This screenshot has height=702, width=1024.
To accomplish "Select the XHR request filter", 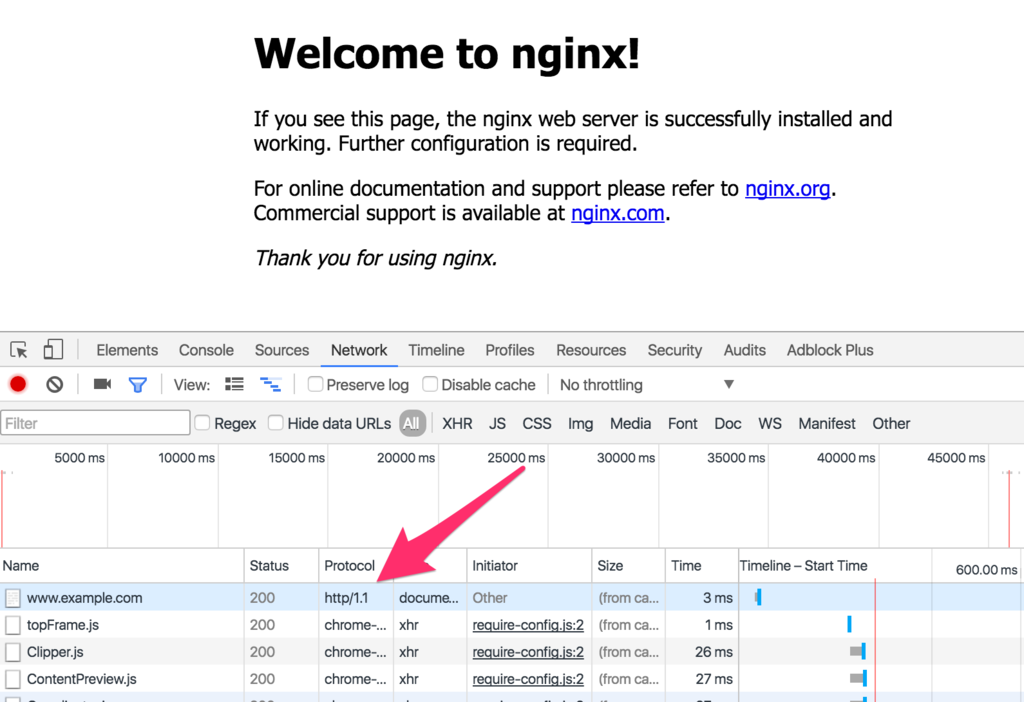I will pyautogui.click(x=457, y=423).
